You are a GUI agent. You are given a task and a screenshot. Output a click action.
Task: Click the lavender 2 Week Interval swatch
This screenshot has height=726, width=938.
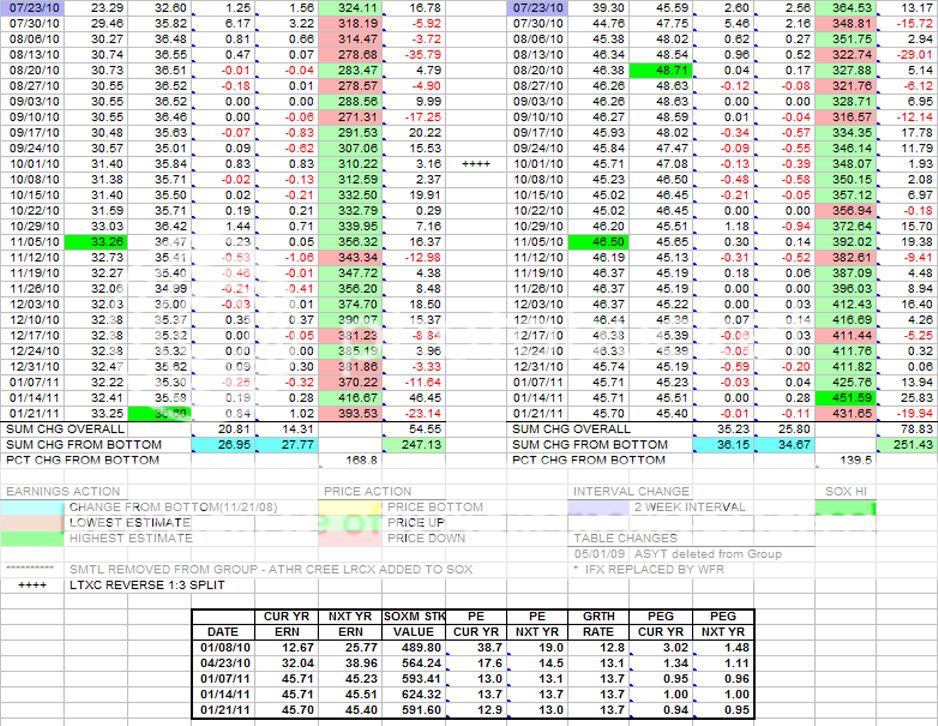click(600, 507)
